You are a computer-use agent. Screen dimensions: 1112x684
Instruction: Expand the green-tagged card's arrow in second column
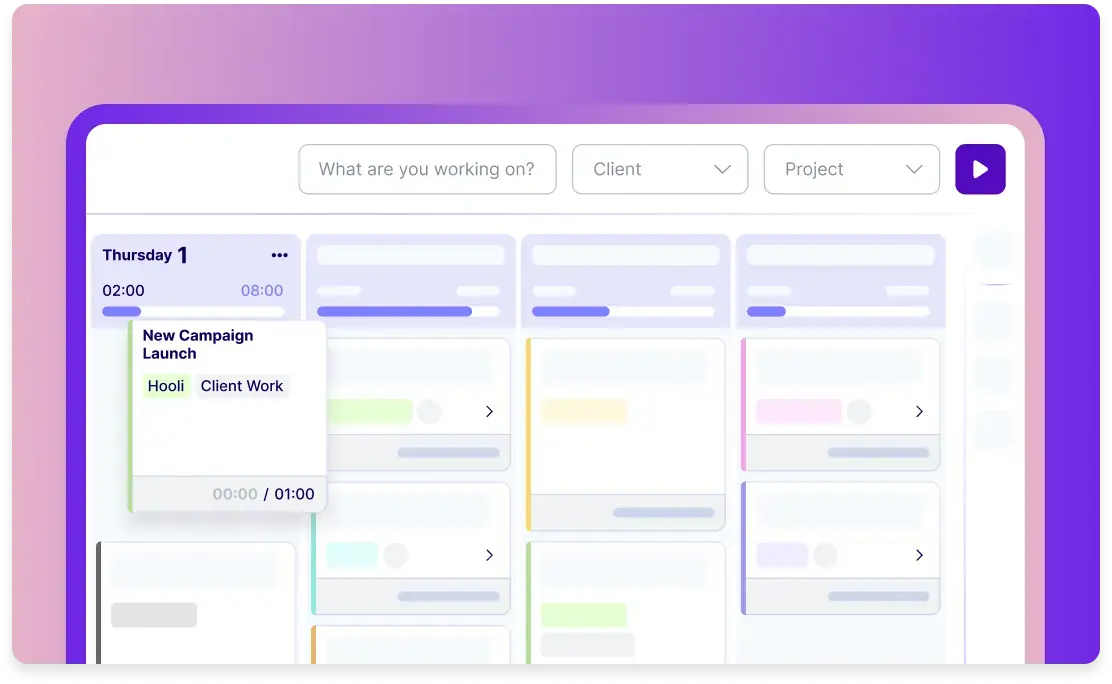click(489, 411)
